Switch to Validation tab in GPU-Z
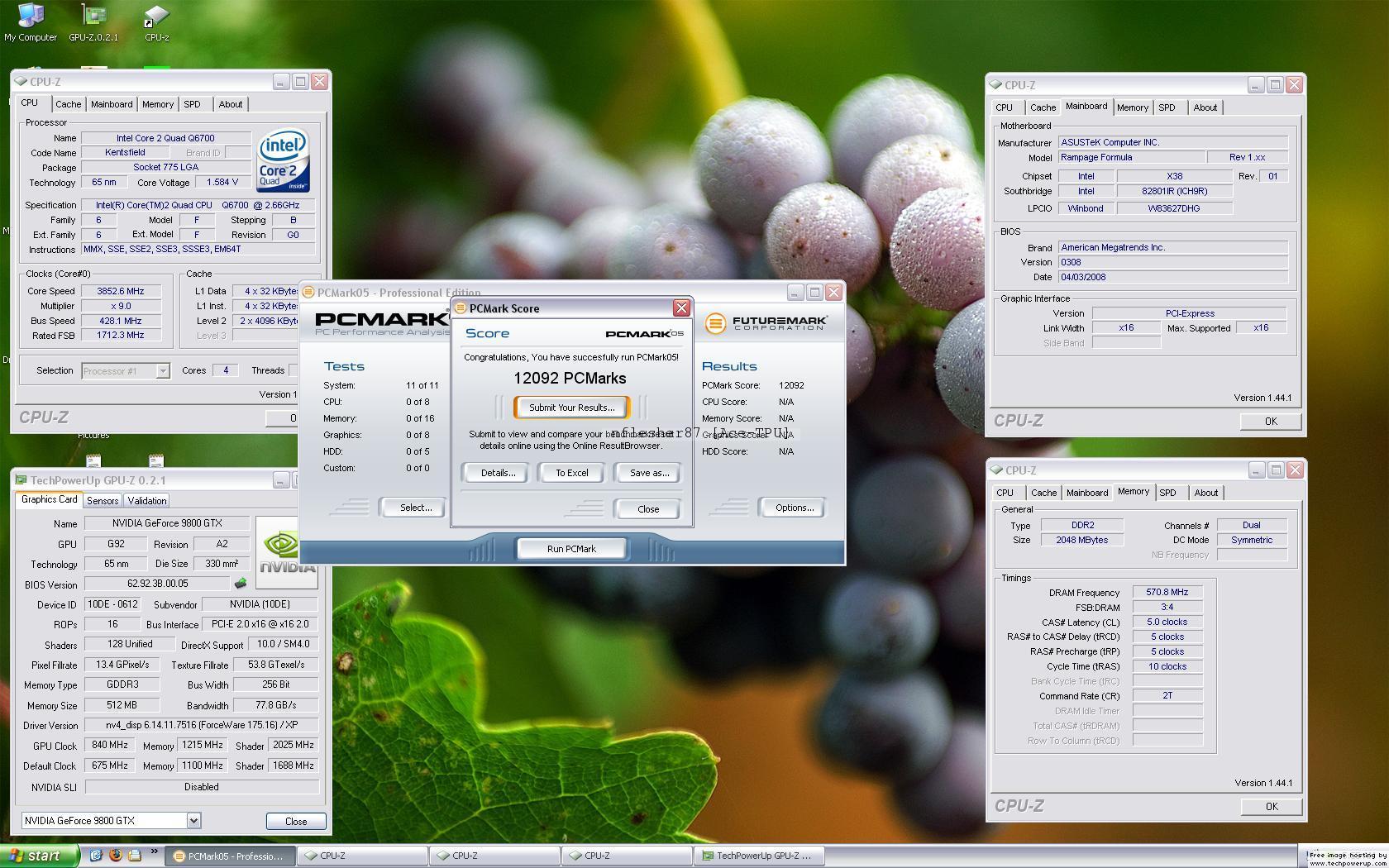1389x868 pixels. [147, 500]
